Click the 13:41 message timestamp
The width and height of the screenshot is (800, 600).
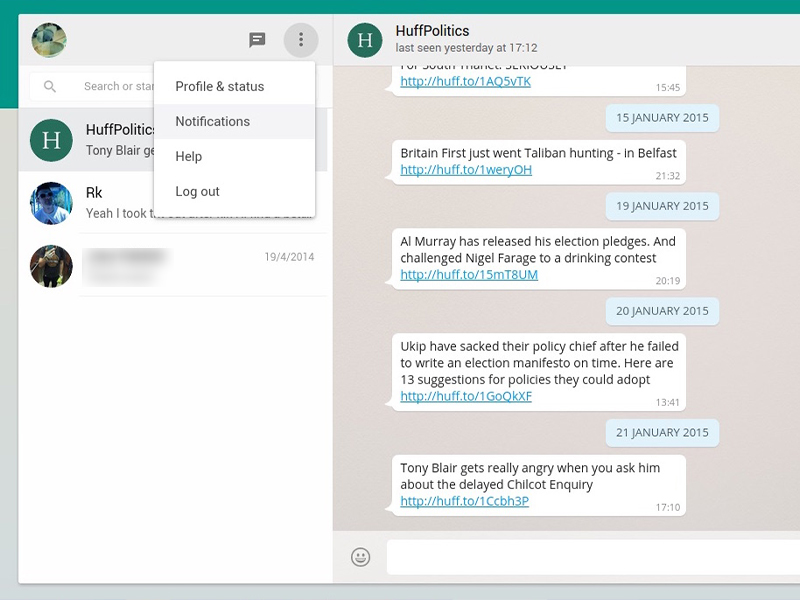[x=667, y=403]
